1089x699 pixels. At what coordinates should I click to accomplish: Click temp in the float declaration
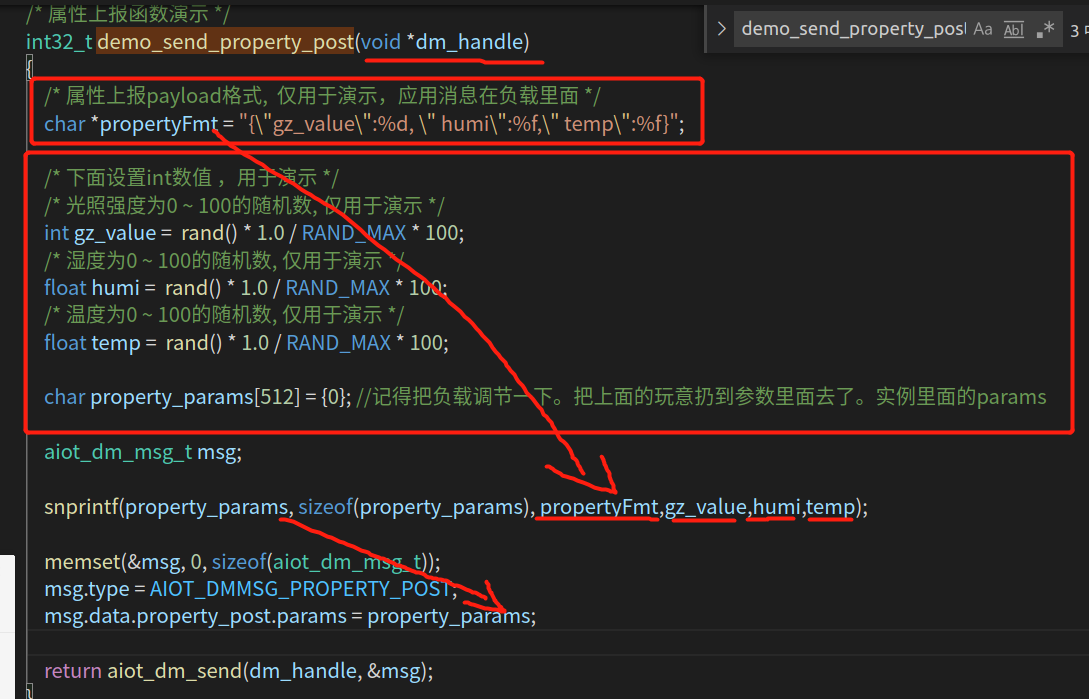pos(116,343)
